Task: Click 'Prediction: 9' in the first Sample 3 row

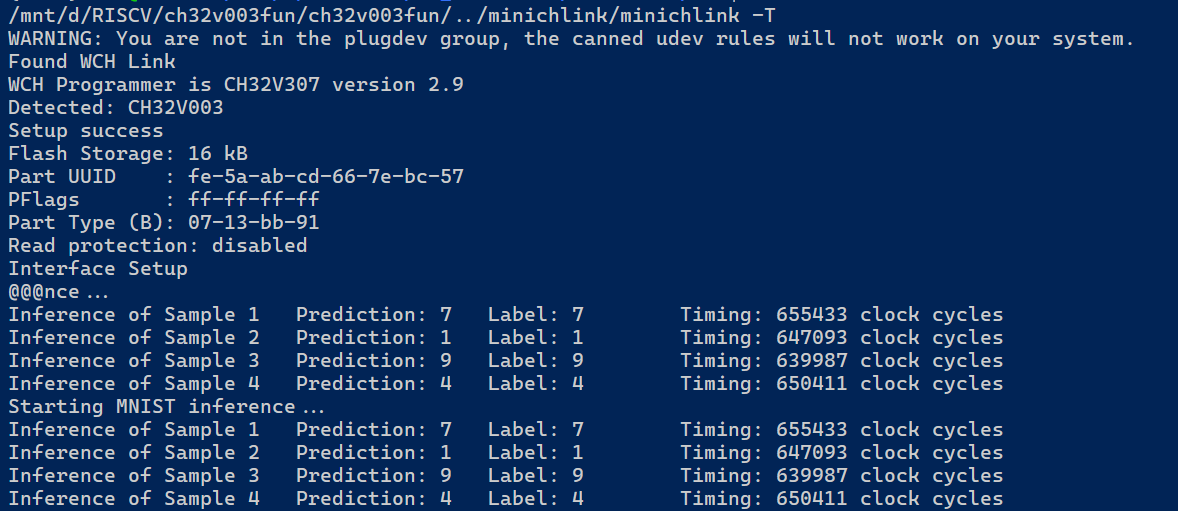Action: point(373,361)
